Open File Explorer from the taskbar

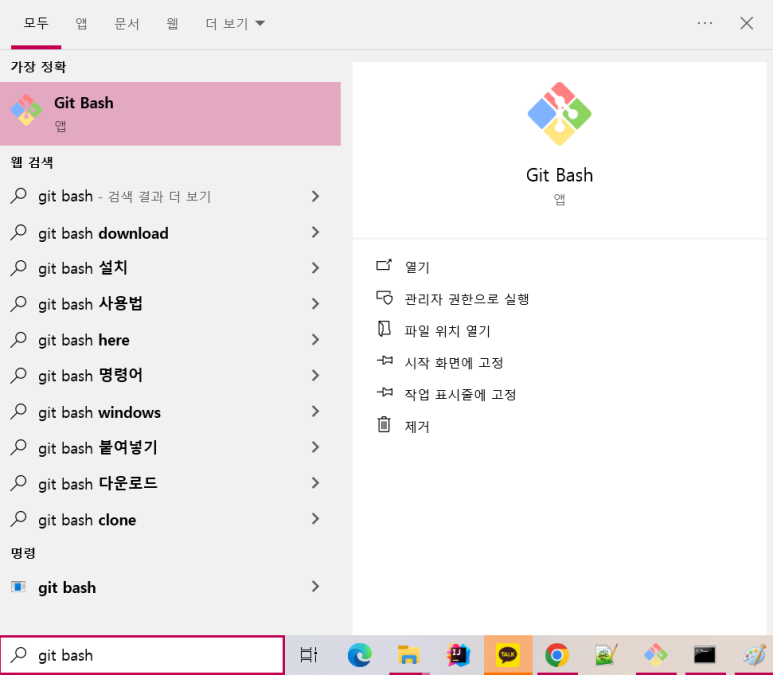tap(409, 655)
